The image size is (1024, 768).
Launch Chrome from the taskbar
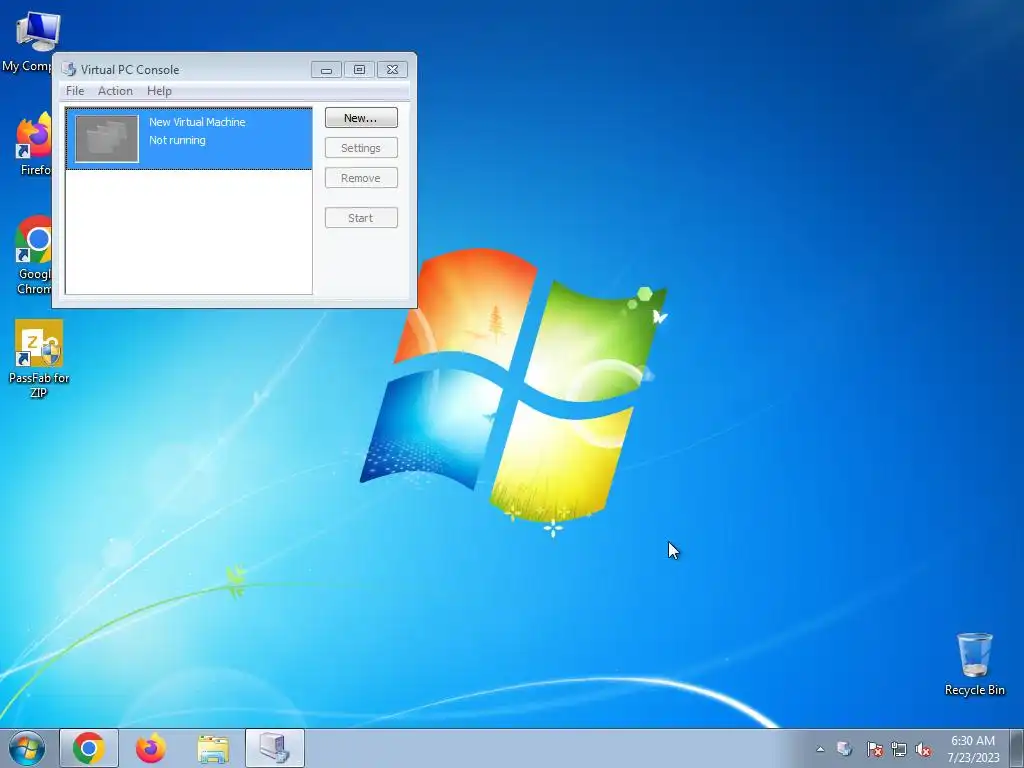pyautogui.click(x=89, y=748)
